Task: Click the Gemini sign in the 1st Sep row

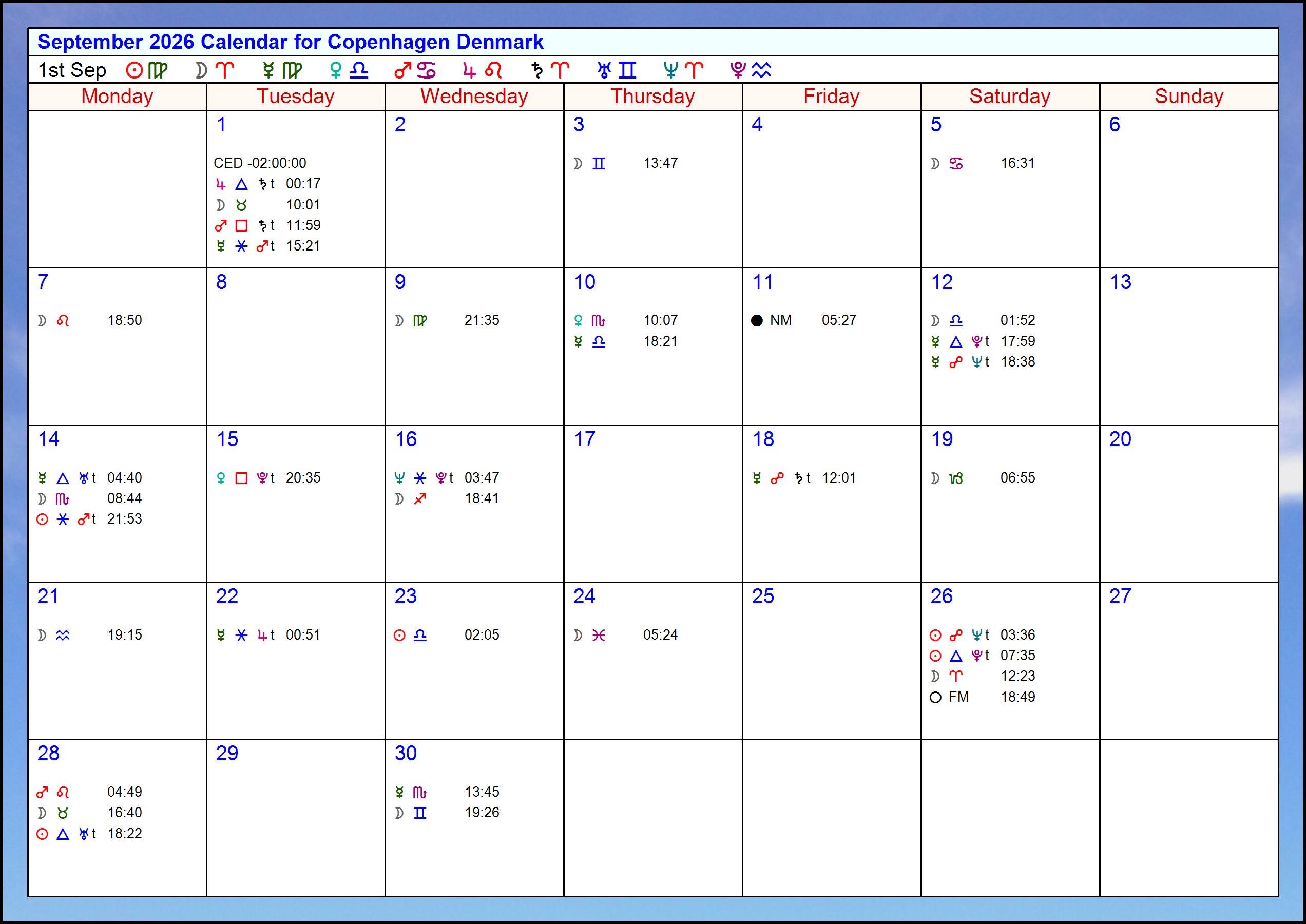Action: pyautogui.click(x=627, y=70)
